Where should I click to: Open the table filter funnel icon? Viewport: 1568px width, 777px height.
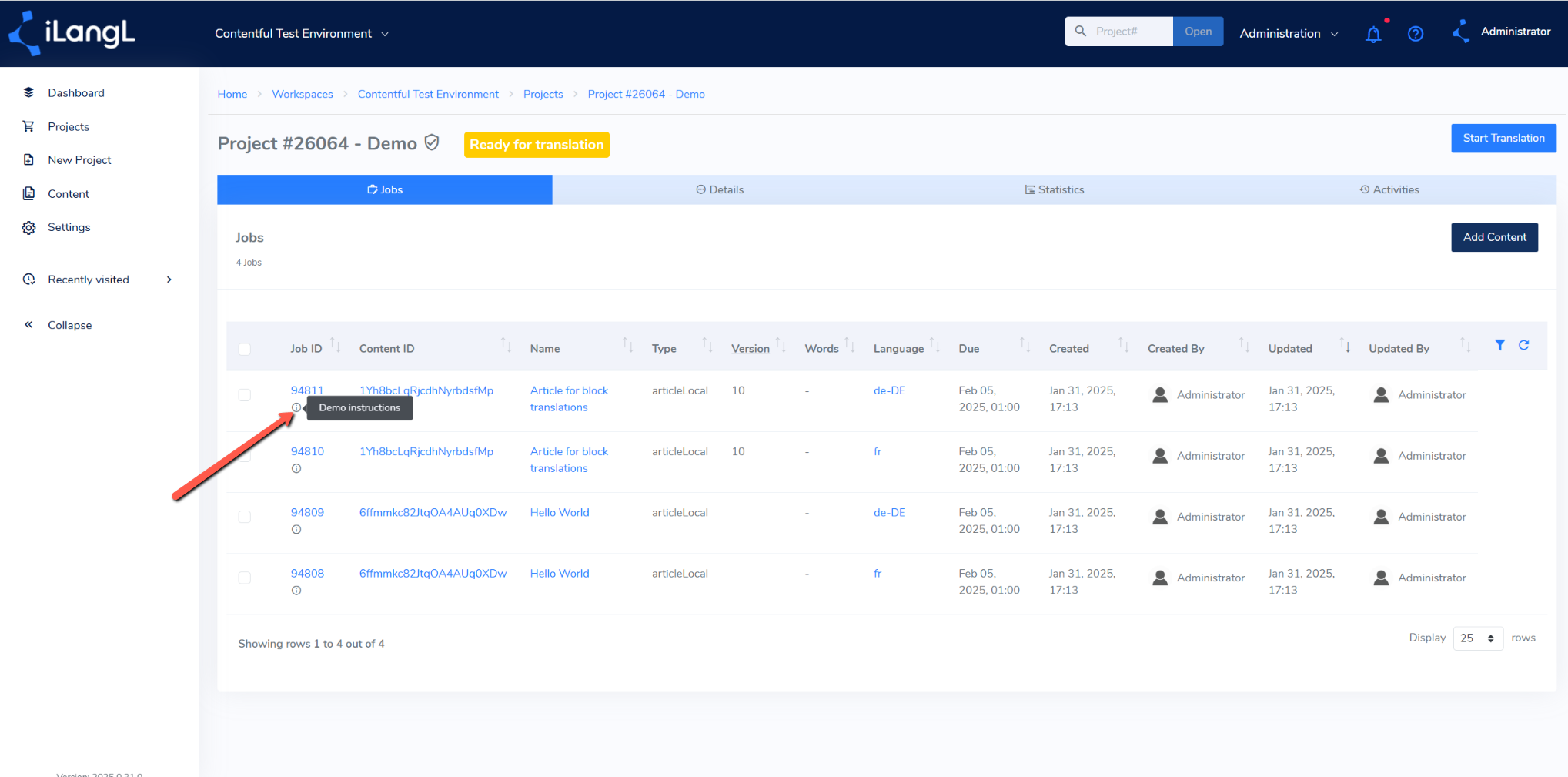pos(1499,345)
